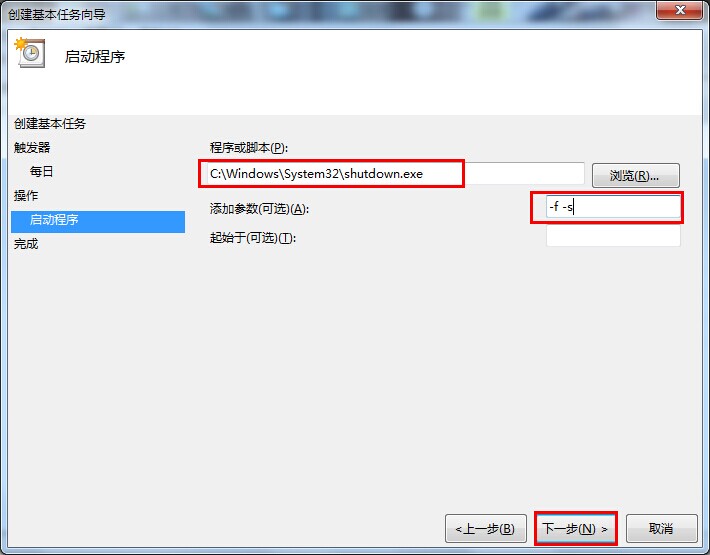Select the 每日 sub-step in sidebar
Screen dimensions: 710x555
pyautogui.click(x=41, y=172)
